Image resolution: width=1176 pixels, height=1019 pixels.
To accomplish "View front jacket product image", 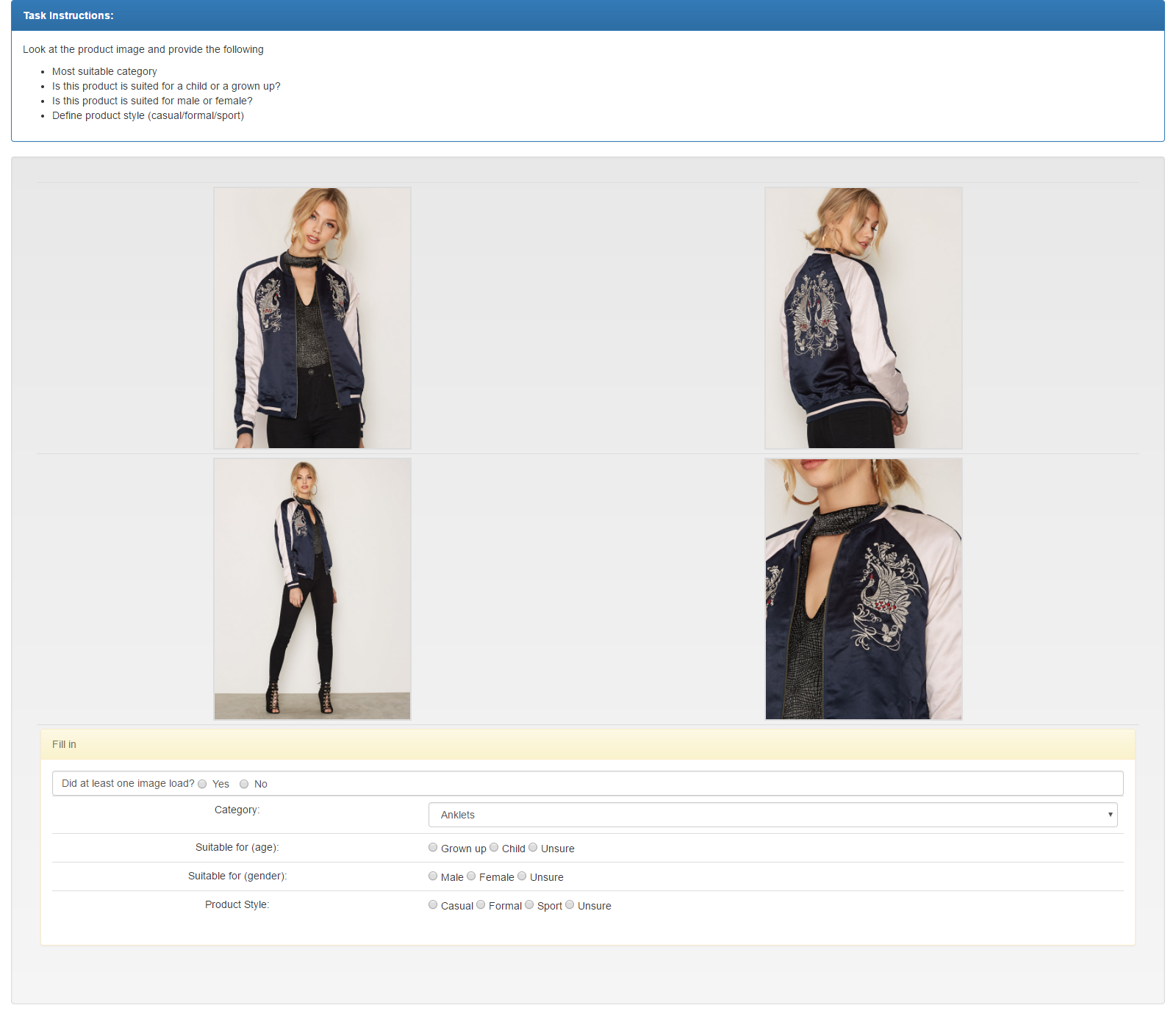I will [x=312, y=318].
